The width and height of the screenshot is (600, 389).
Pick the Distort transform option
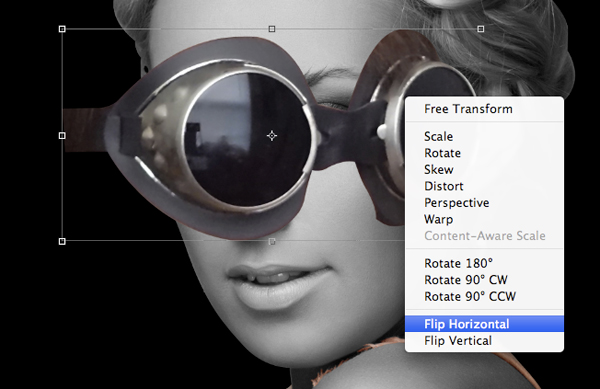(484, 186)
